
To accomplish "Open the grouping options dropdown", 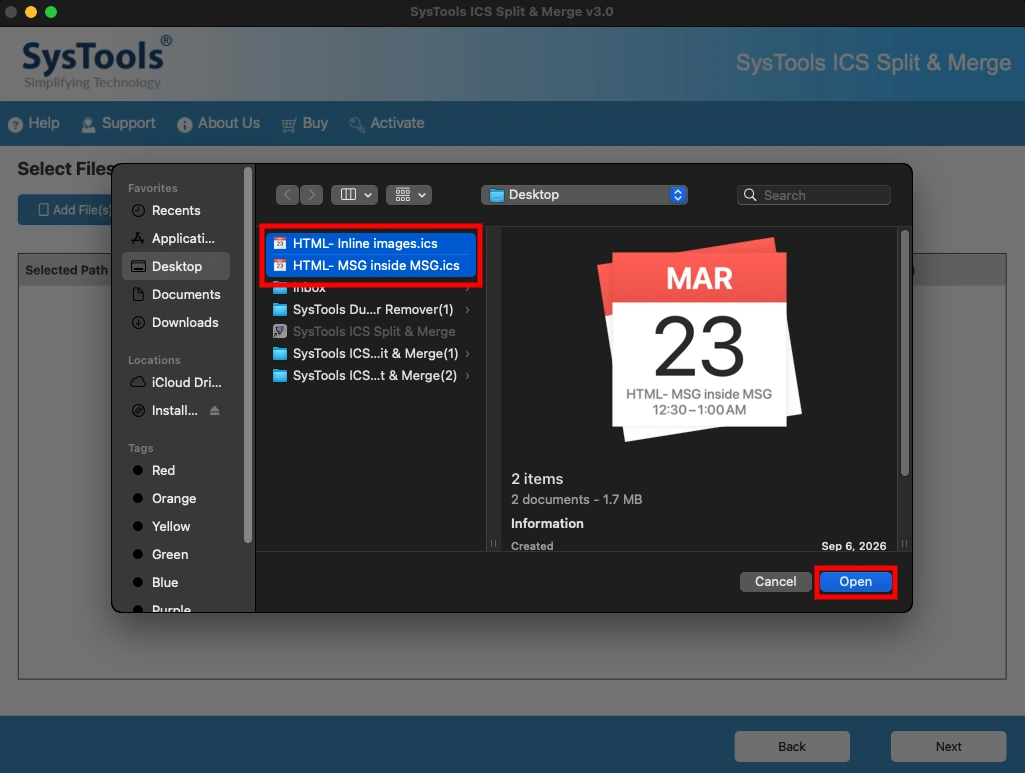I will coord(409,195).
